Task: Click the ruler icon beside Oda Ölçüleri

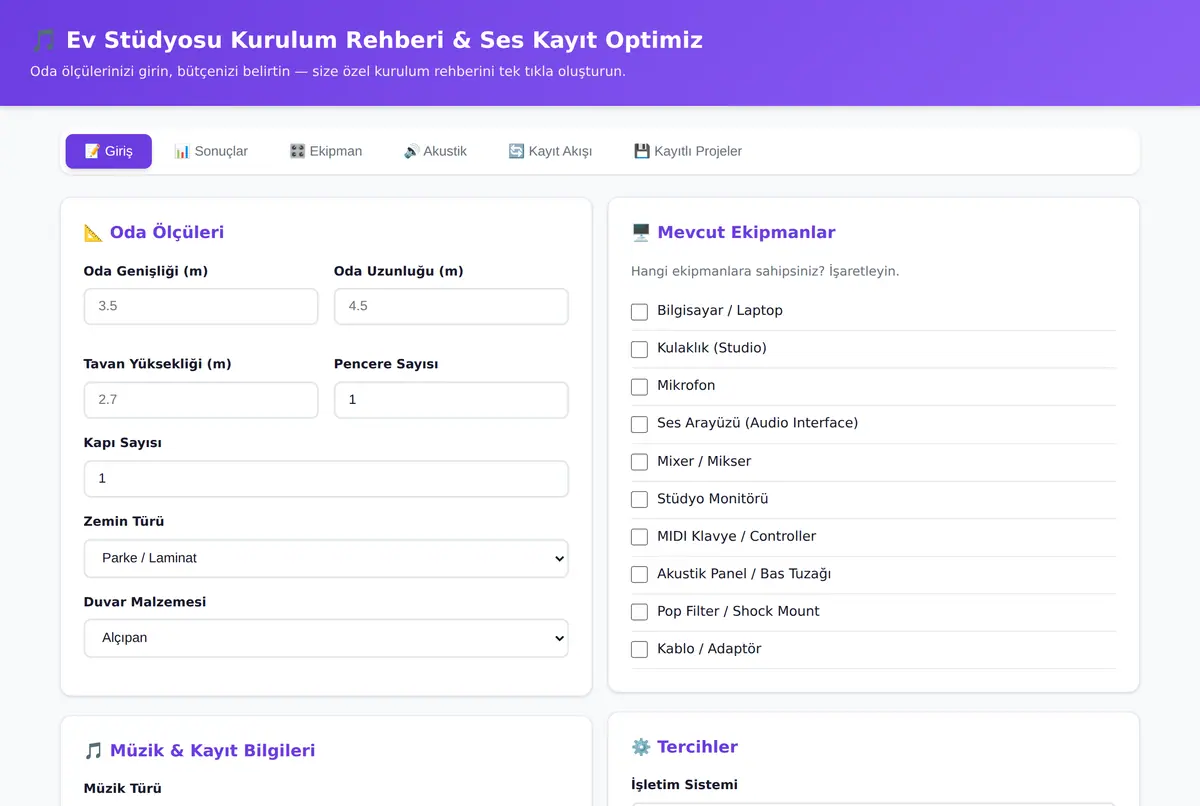Action: (94, 233)
